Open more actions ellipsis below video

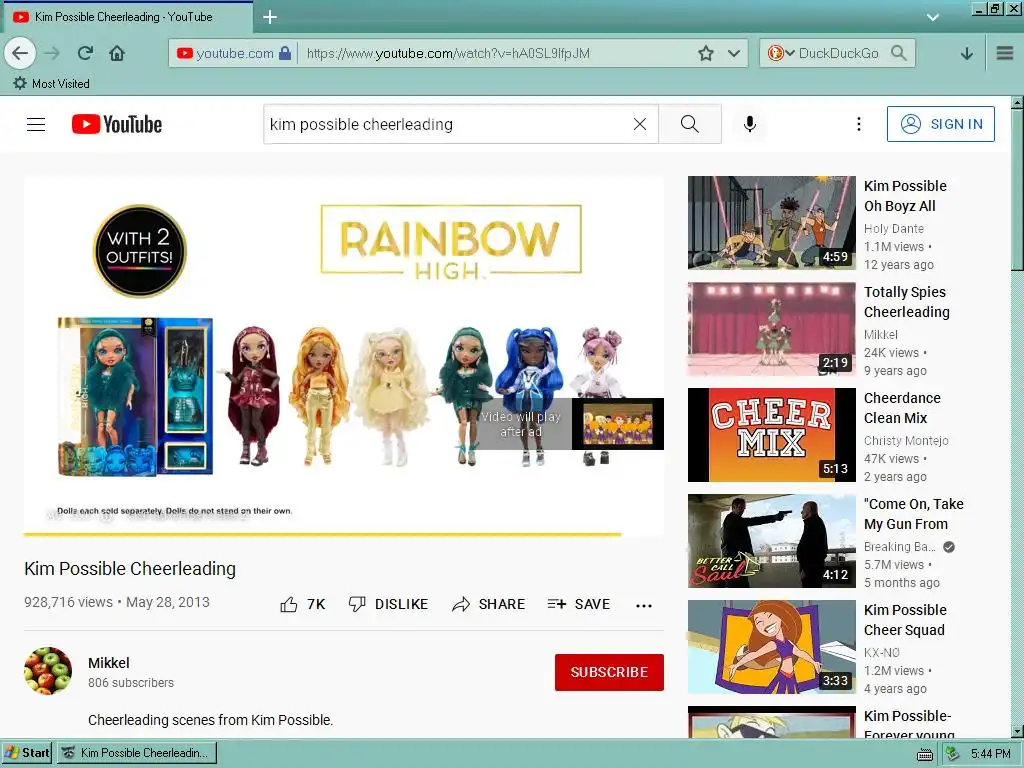[x=644, y=605]
